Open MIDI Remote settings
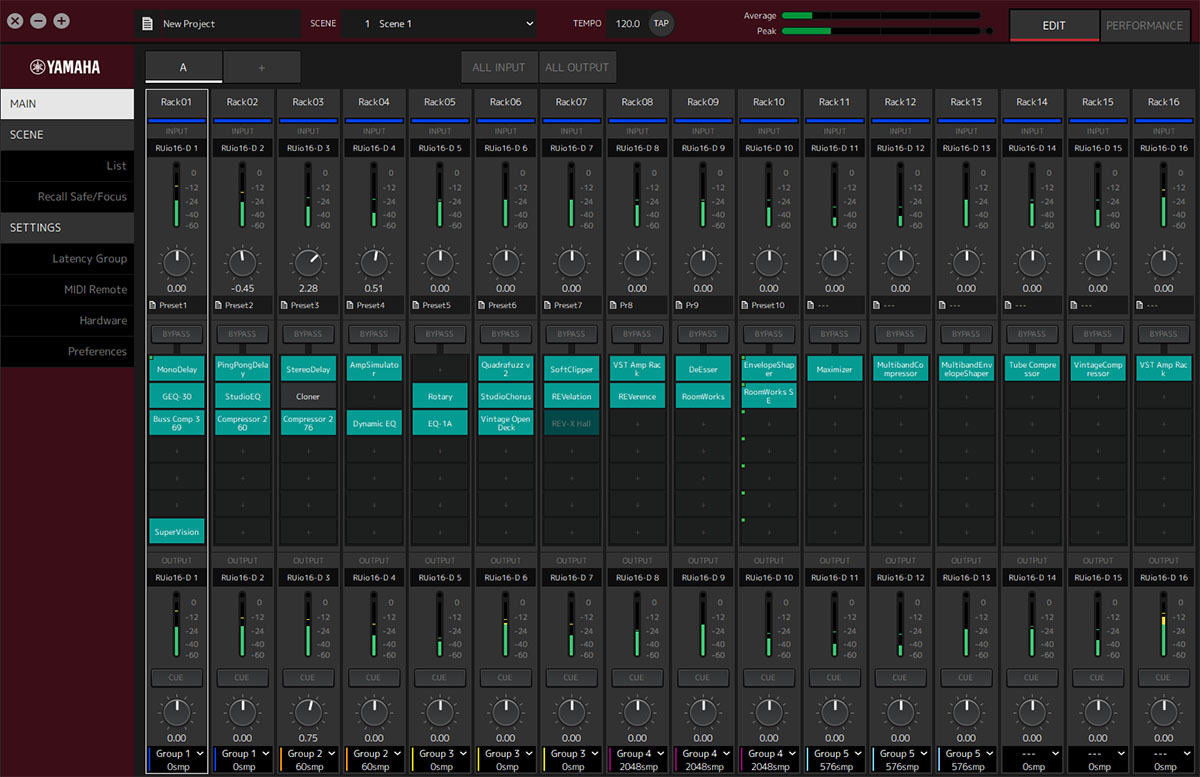 point(67,290)
